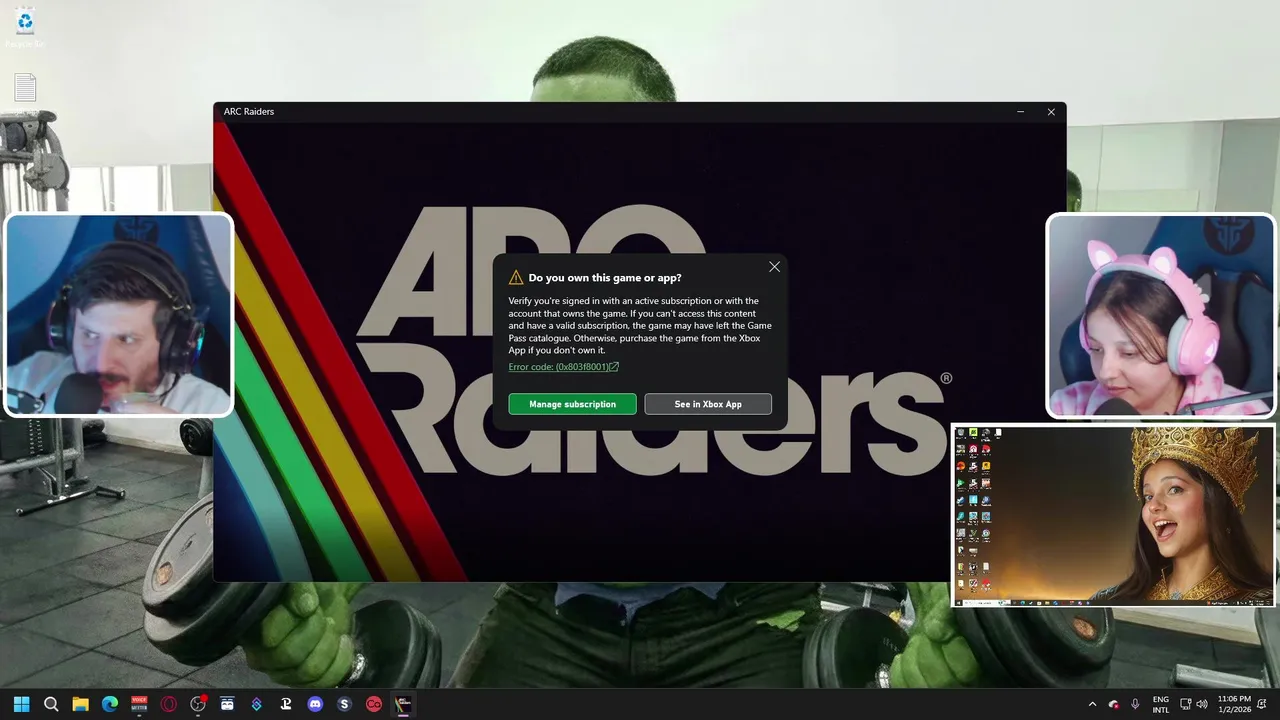Click the Manage subscription button
Image resolution: width=1280 pixels, height=720 pixels.
pos(572,404)
